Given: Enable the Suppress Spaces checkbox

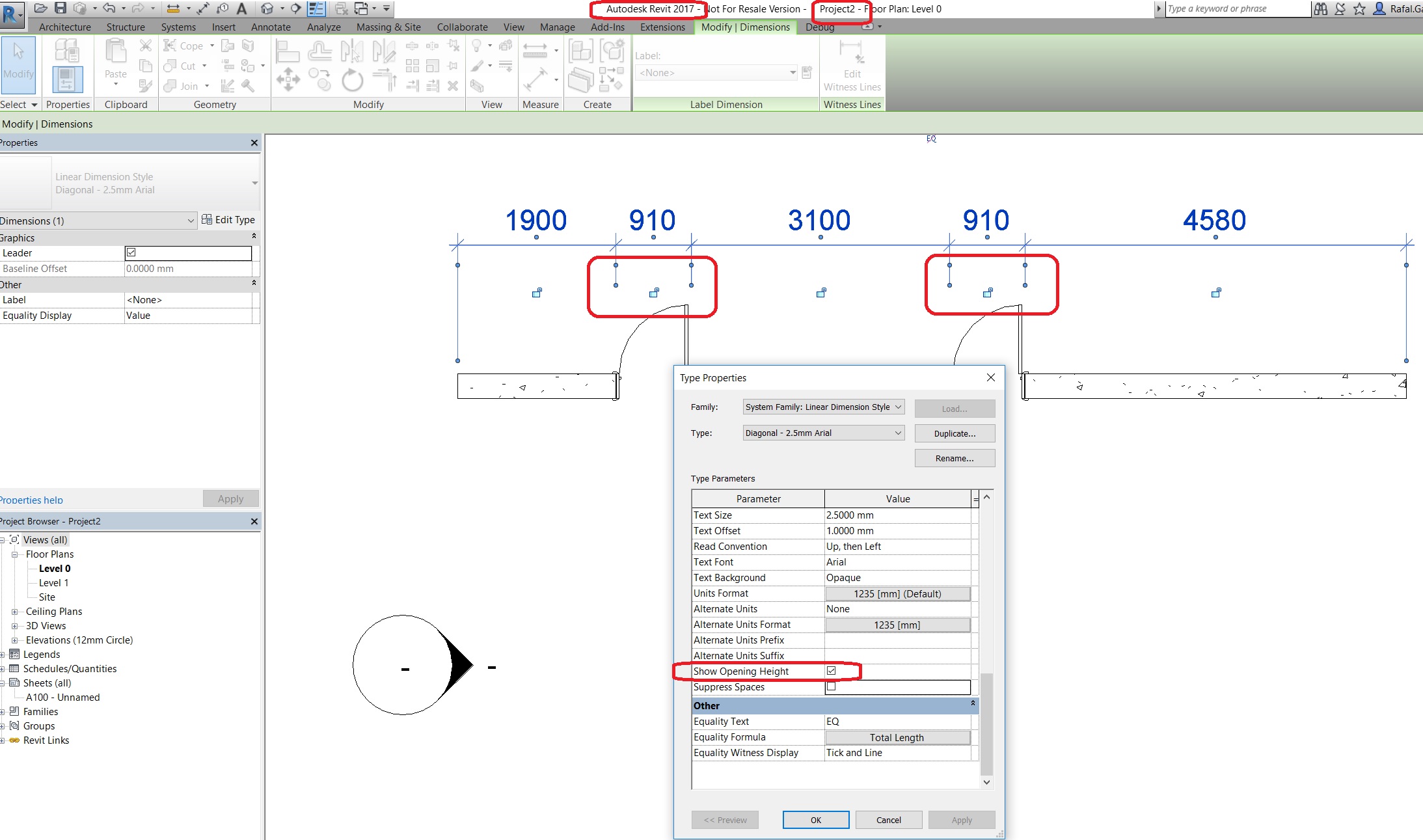Looking at the screenshot, I should (x=832, y=686).
